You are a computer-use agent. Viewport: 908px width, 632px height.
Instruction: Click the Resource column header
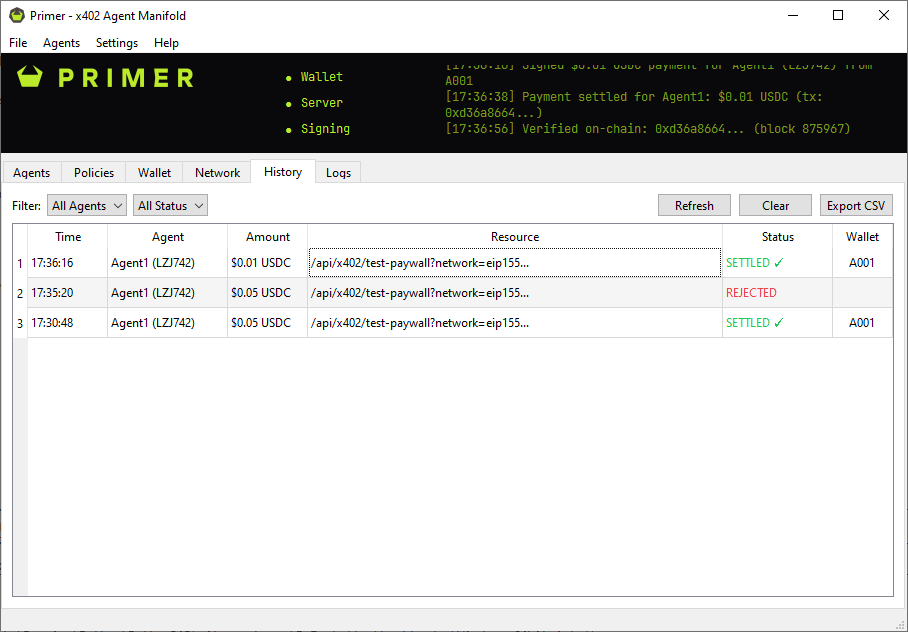[515, 237]
